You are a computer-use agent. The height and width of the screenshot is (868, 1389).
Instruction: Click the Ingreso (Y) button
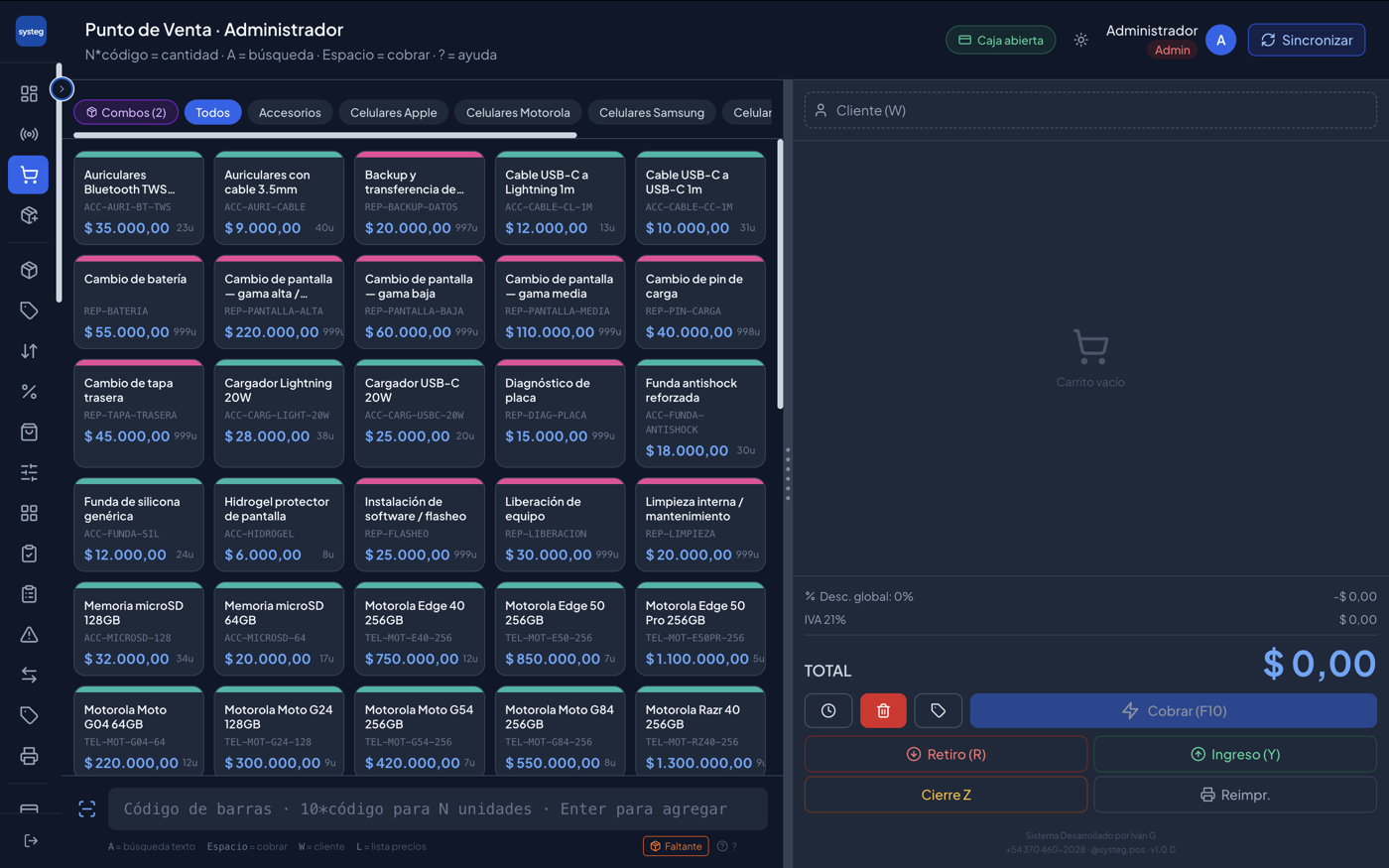1235,754
